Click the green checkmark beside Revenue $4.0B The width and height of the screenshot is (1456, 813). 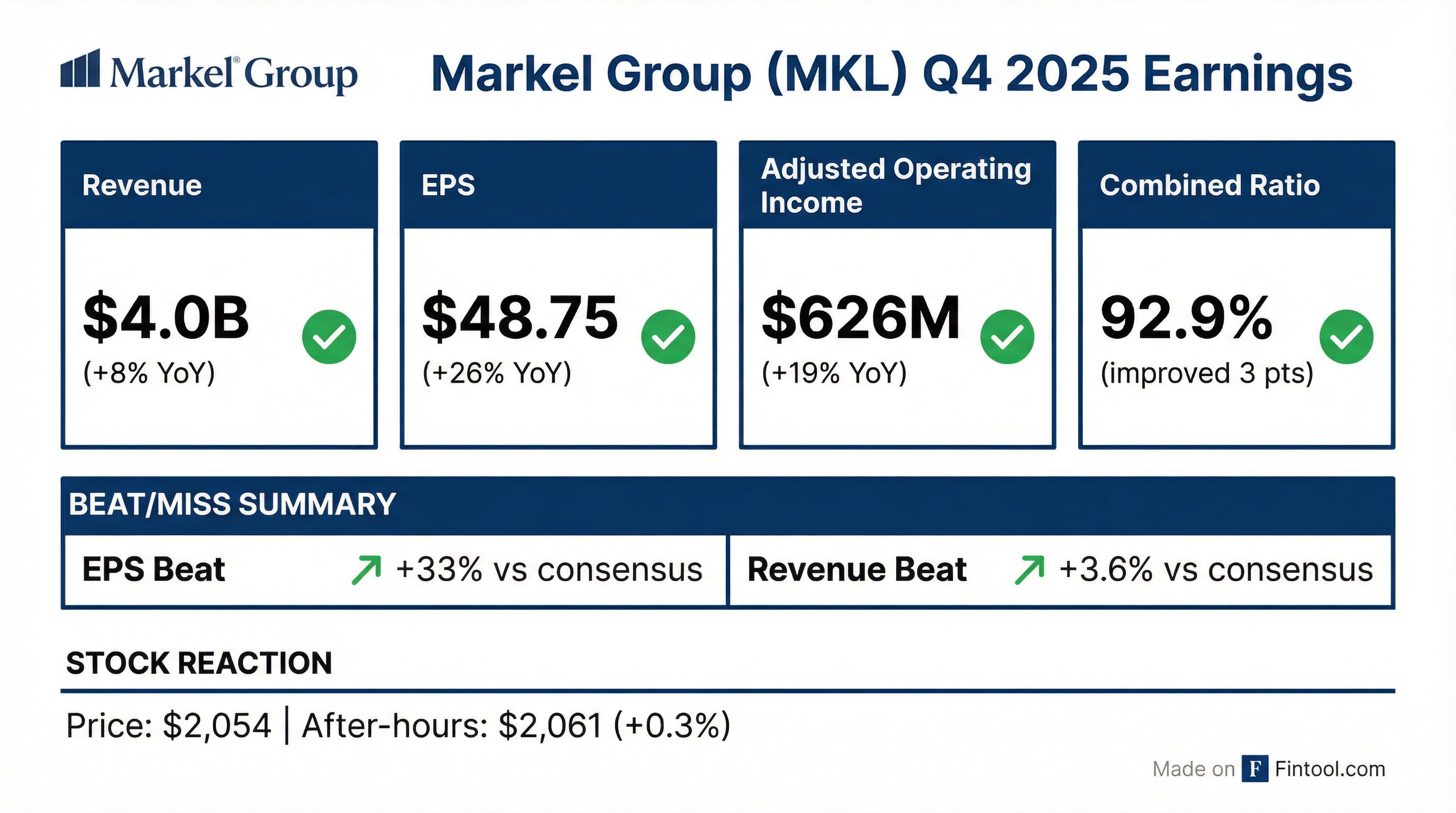click(329, 337)
